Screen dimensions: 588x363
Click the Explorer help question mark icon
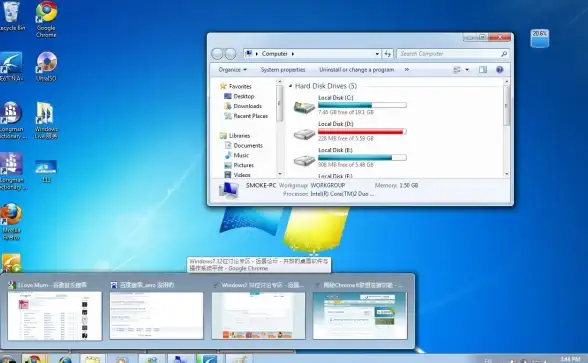pyautogui.click(x=499, y=70)
